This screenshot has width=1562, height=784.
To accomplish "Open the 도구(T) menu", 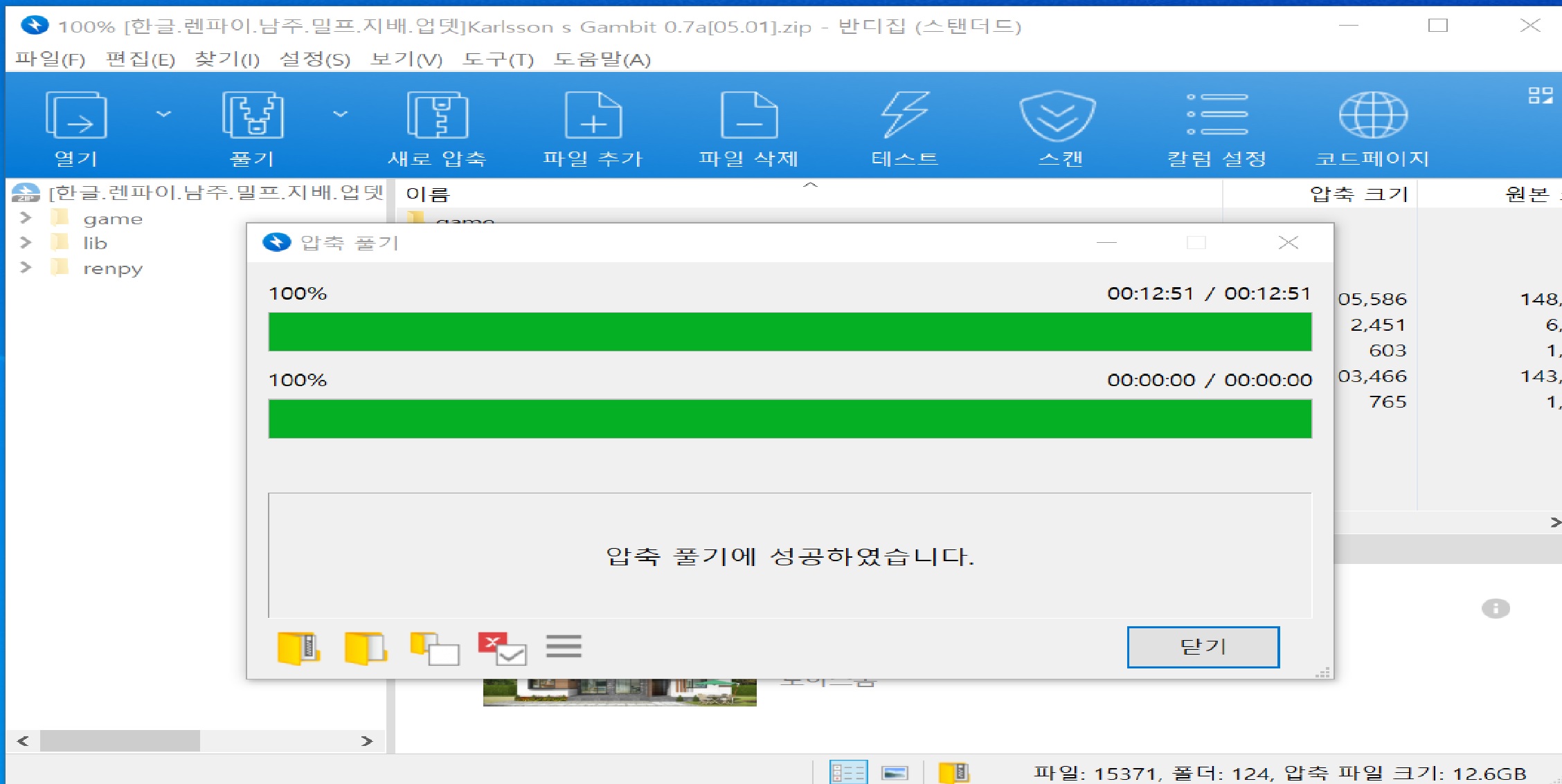I will click(x=498, y=60).
